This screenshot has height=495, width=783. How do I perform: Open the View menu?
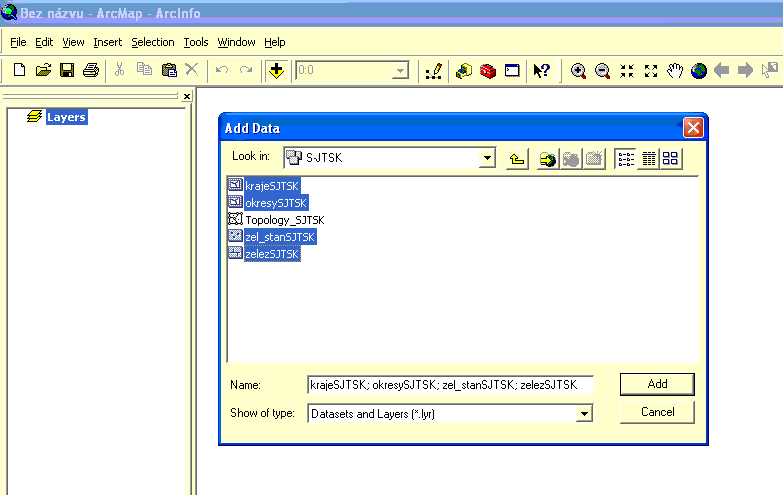point(73,42)
